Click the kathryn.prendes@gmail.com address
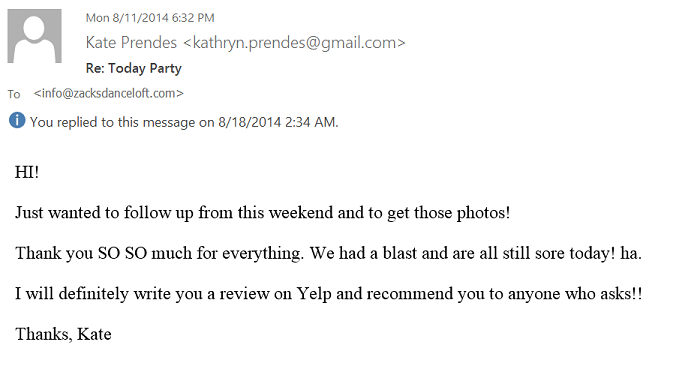 pos(294,43)
